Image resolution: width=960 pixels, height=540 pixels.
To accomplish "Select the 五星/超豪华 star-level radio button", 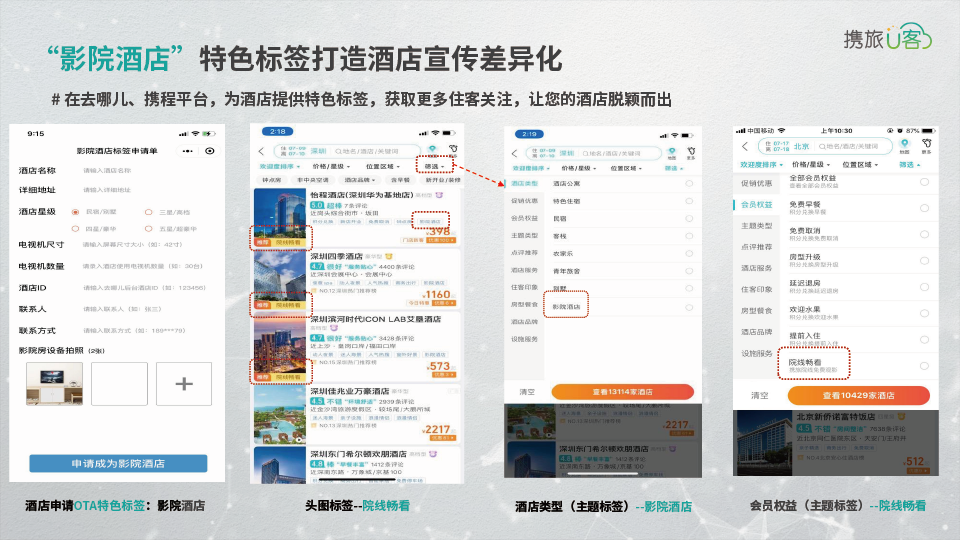I will coord(148,228).
